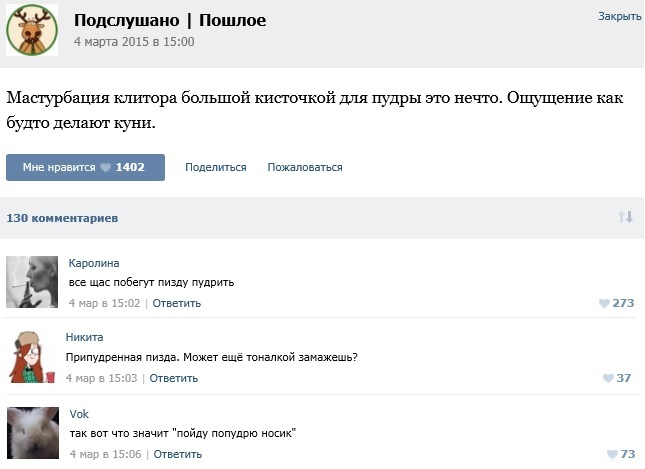Reply to Никита's comment with Ответить
Viewport: 645px width, 469px height.
174,378
